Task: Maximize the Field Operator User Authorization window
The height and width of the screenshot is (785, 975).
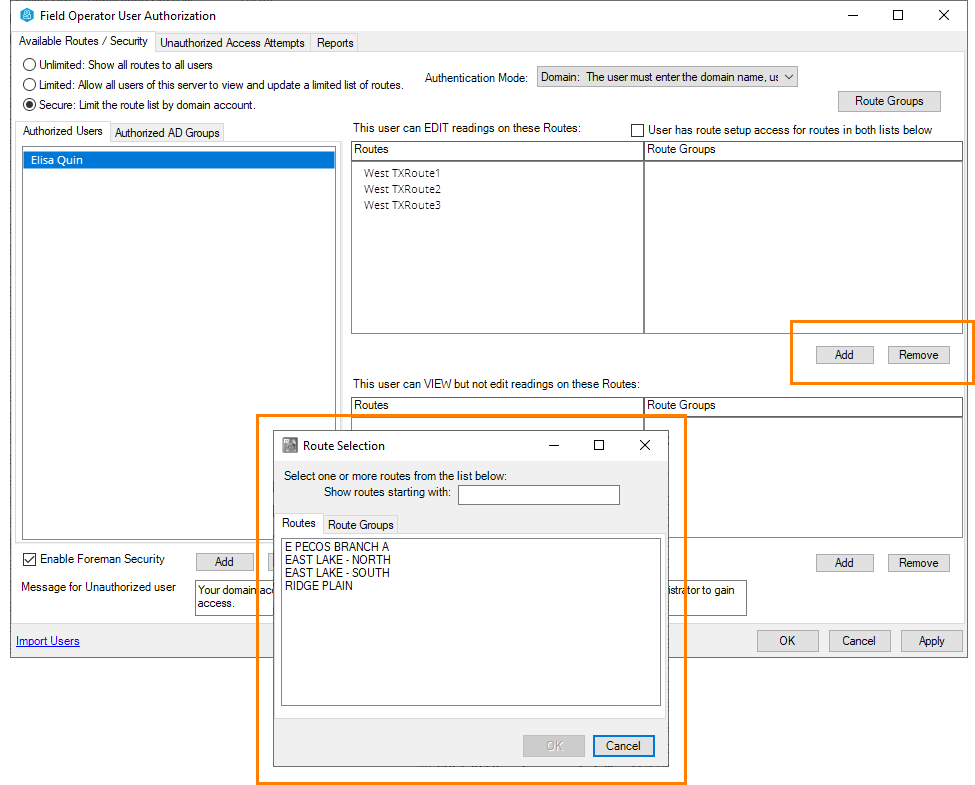Action: [898, 15]
